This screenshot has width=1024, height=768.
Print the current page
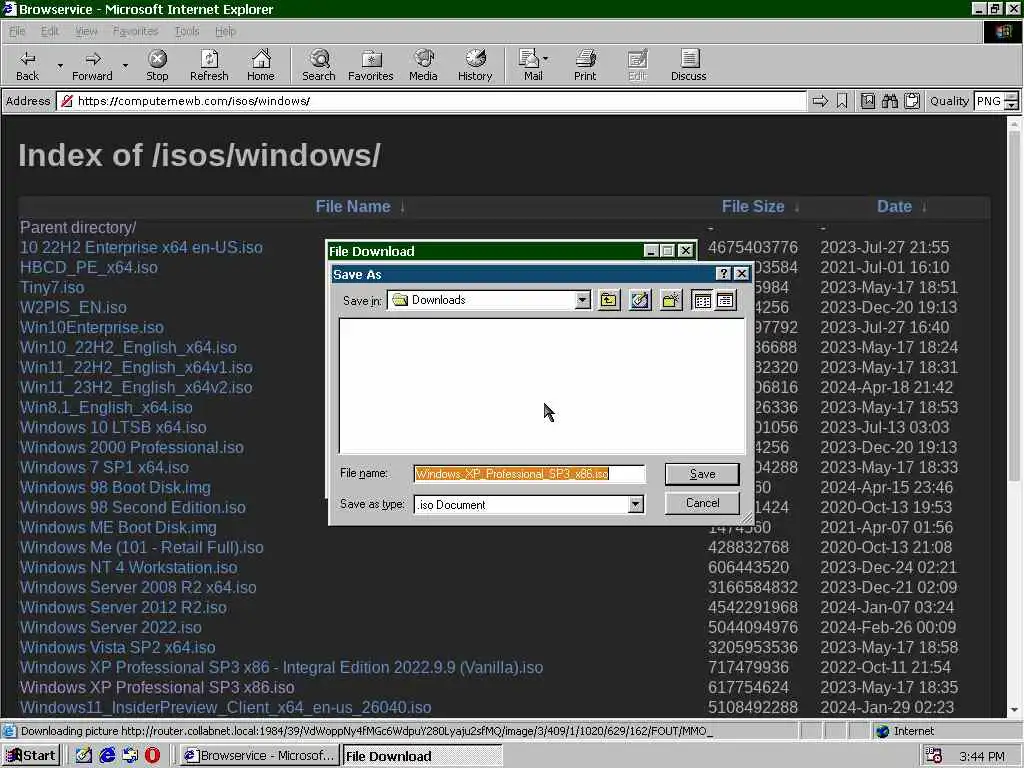point(585,65)
